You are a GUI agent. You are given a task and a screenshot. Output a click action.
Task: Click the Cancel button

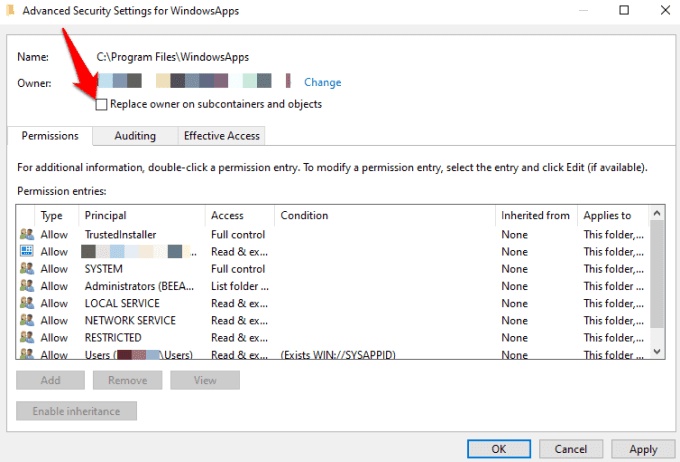(571, 448)
